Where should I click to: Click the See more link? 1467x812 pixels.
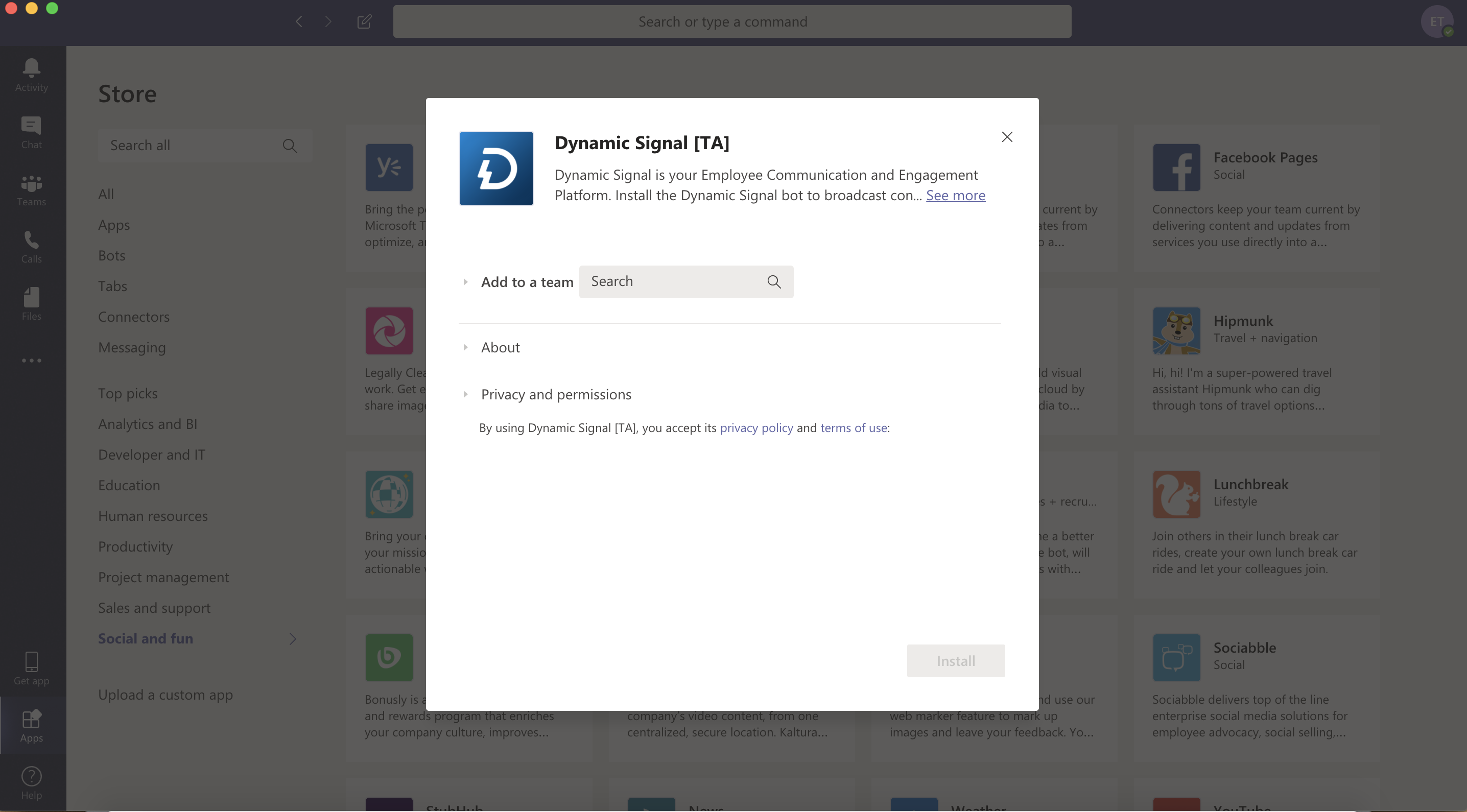[955, 195]
